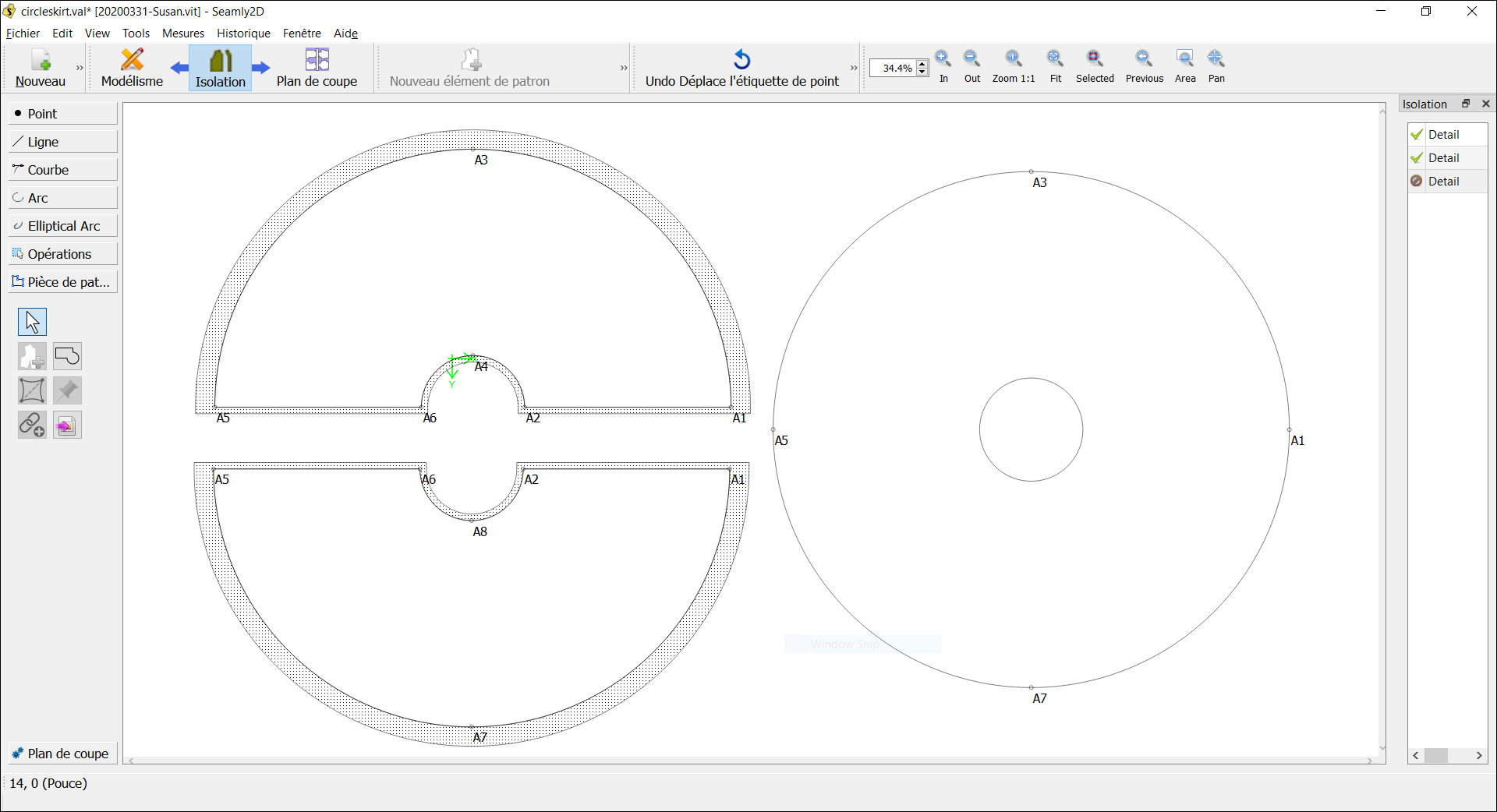This screenshot has width=1497, height=812.
Task: Click the Zoom Selected icon
Action: (x=1095, y=60)
